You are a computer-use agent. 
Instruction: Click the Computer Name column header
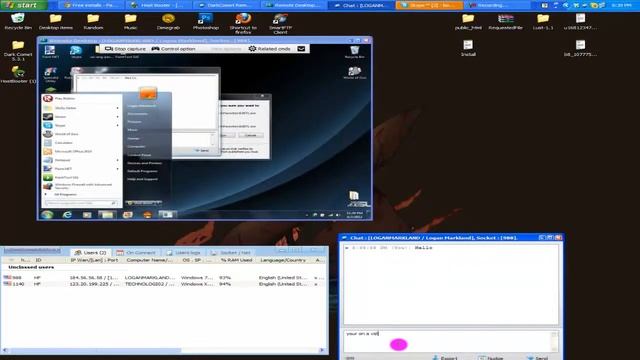(x=149, y=260)
